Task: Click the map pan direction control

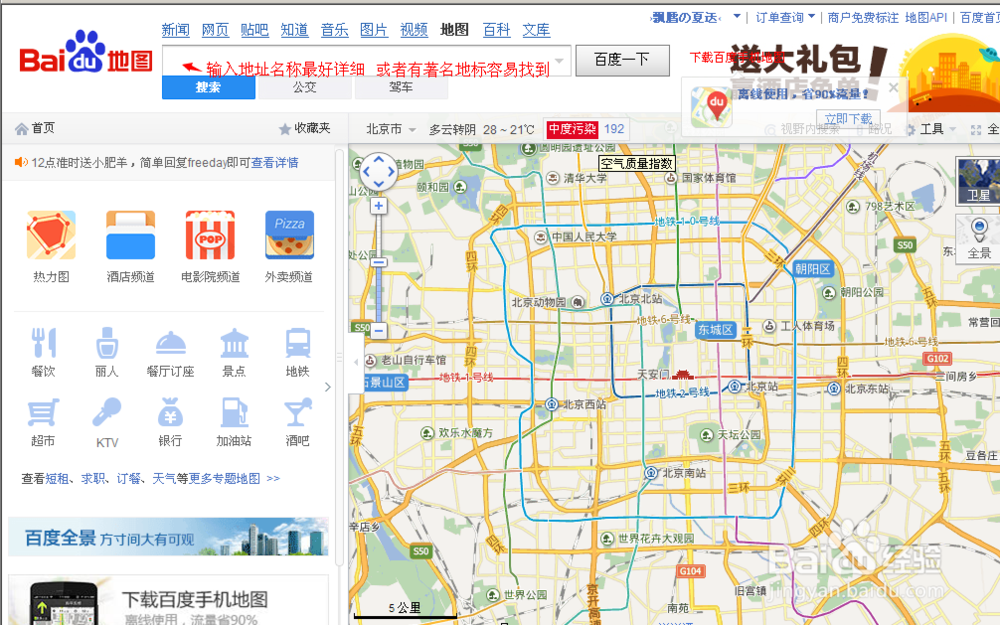Action: click(379, 172)
